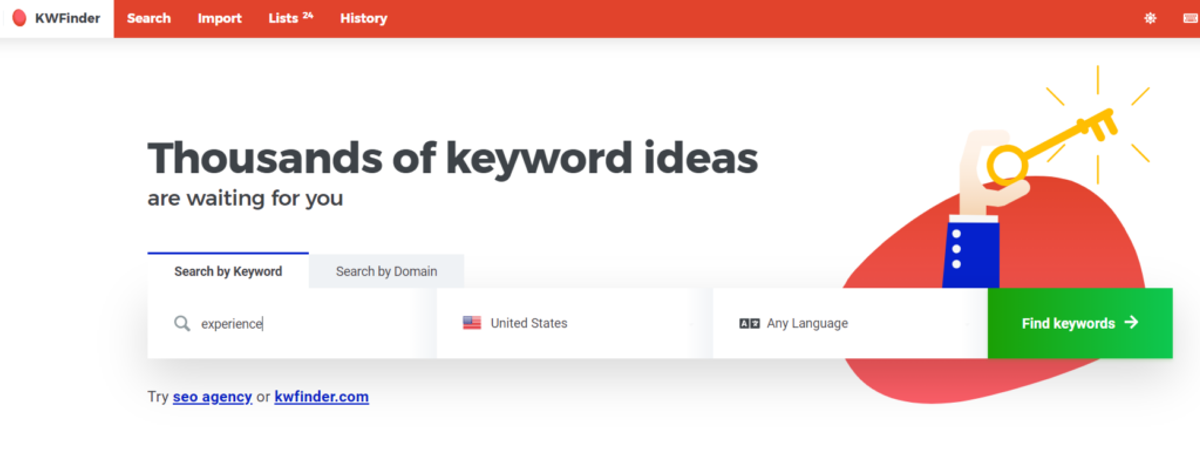Switch to Search by Domain tab

coord(386,271)
